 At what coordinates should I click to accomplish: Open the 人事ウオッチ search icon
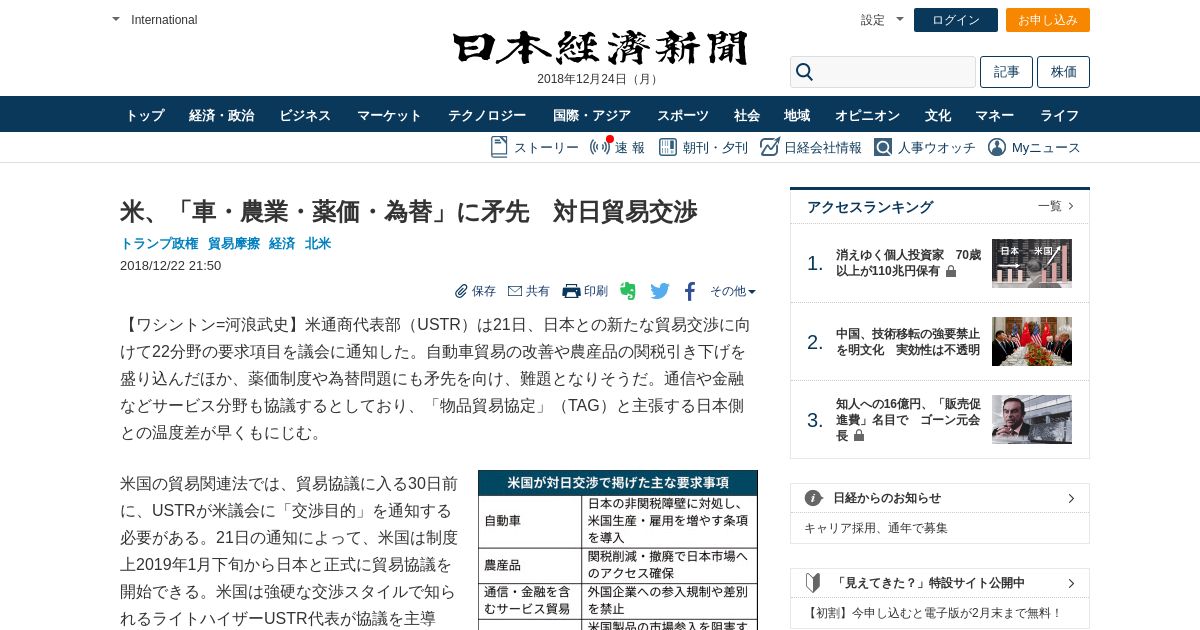pos(882,147)
